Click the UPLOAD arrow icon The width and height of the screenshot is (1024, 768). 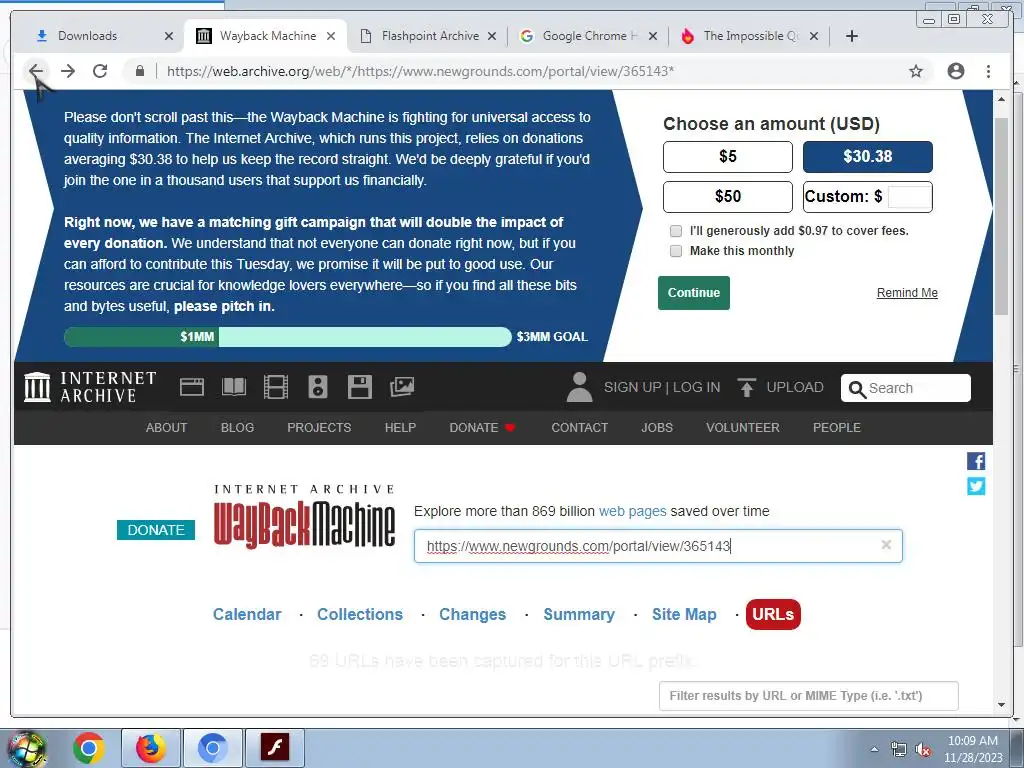tap(746, 387)
